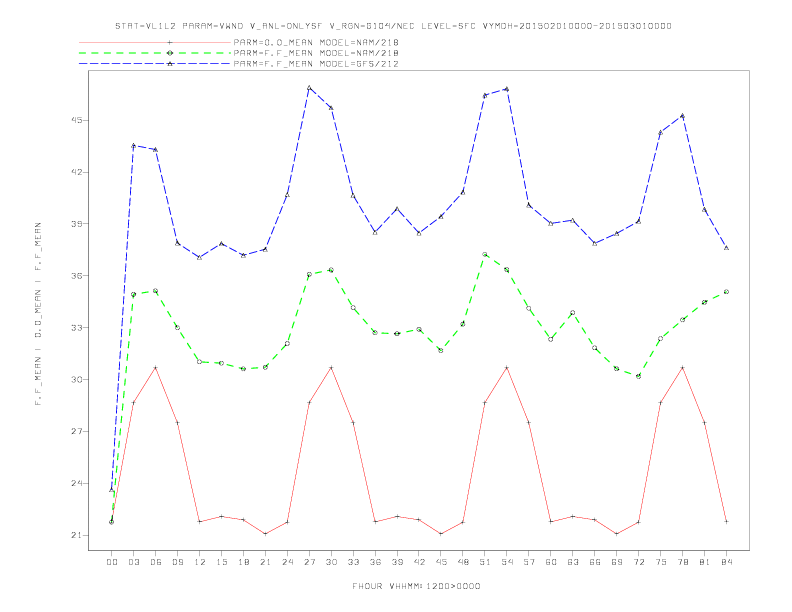
Task: Click x-axis tick label 15
Action: [222, 562]
